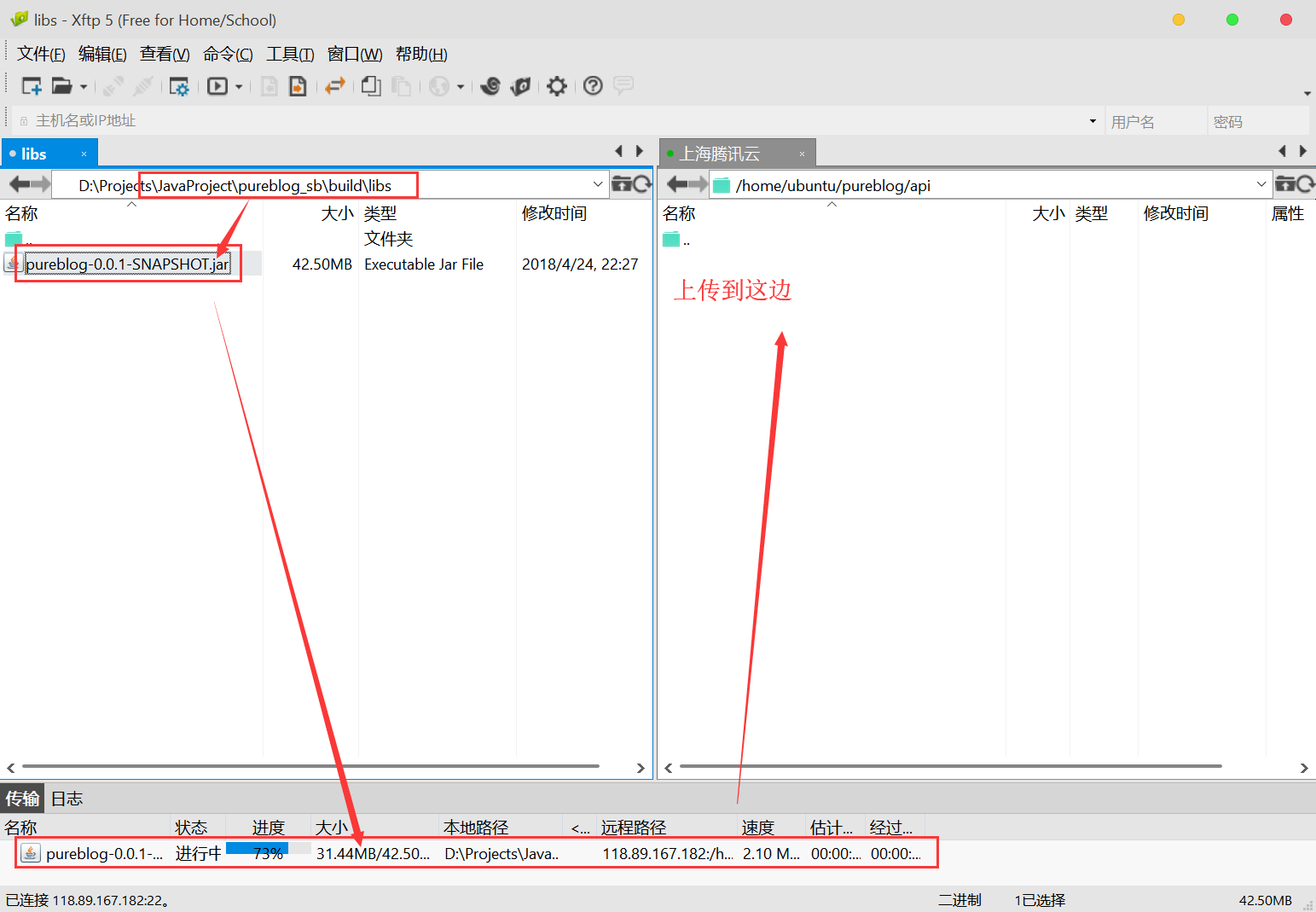Select pureblog-0.0.1-SNAPSHOT.jar in local pane

127,264
